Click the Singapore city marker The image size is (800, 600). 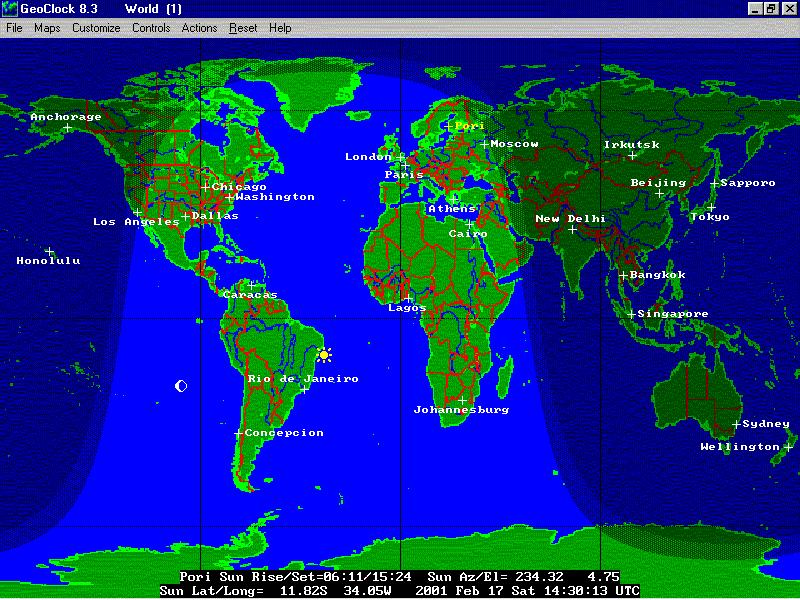(631, 314)
